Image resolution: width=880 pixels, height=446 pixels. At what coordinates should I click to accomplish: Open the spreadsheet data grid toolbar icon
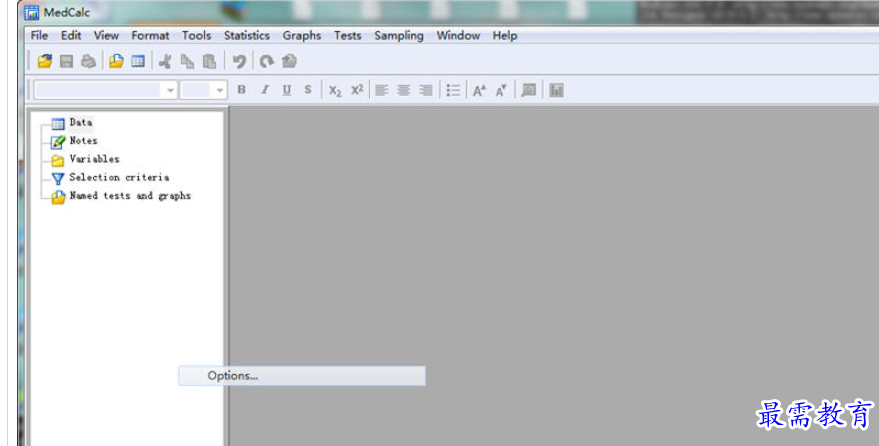click(x=138, y=61)
